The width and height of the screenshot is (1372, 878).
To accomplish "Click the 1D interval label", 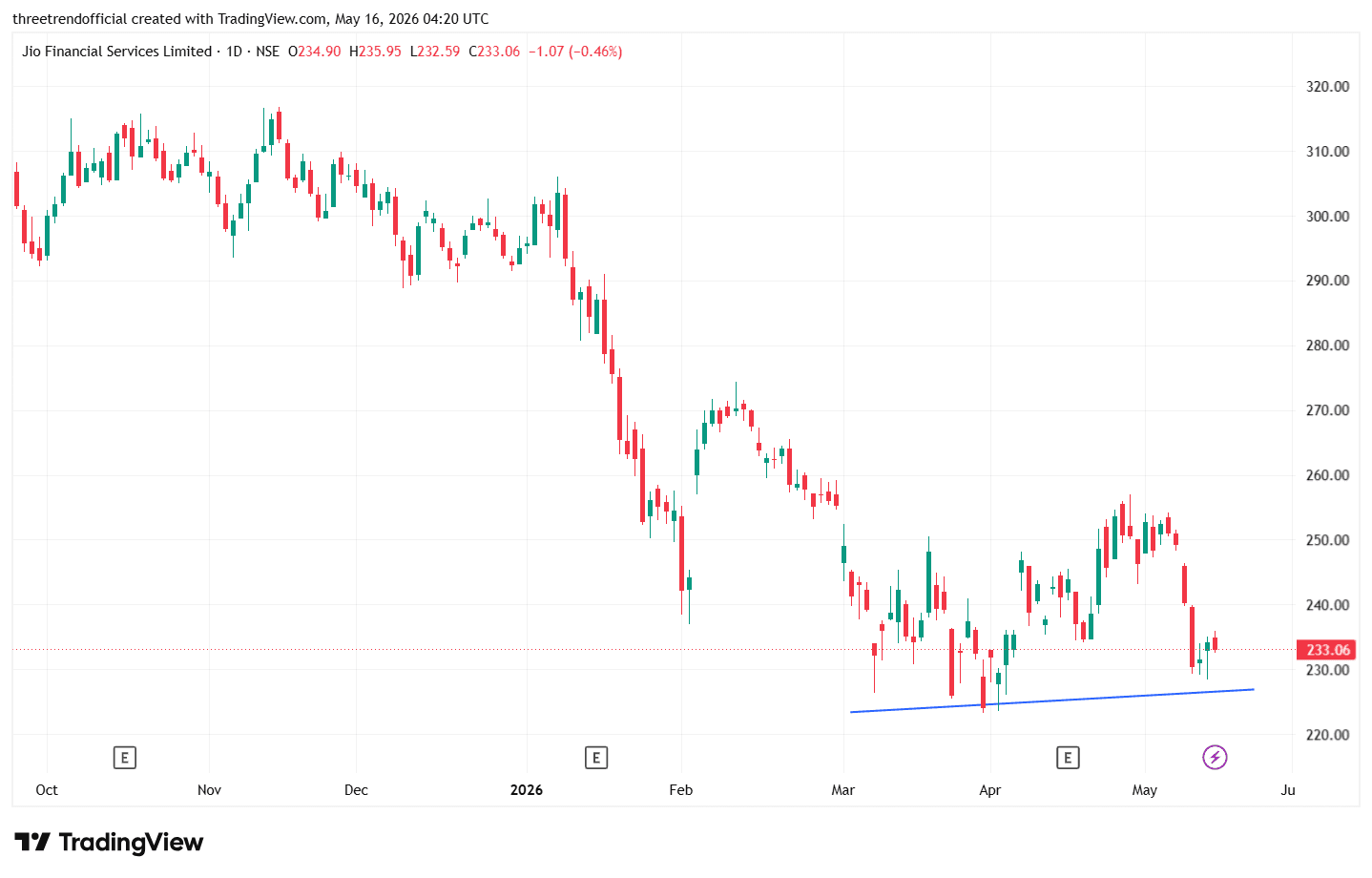I will point(234,52).
